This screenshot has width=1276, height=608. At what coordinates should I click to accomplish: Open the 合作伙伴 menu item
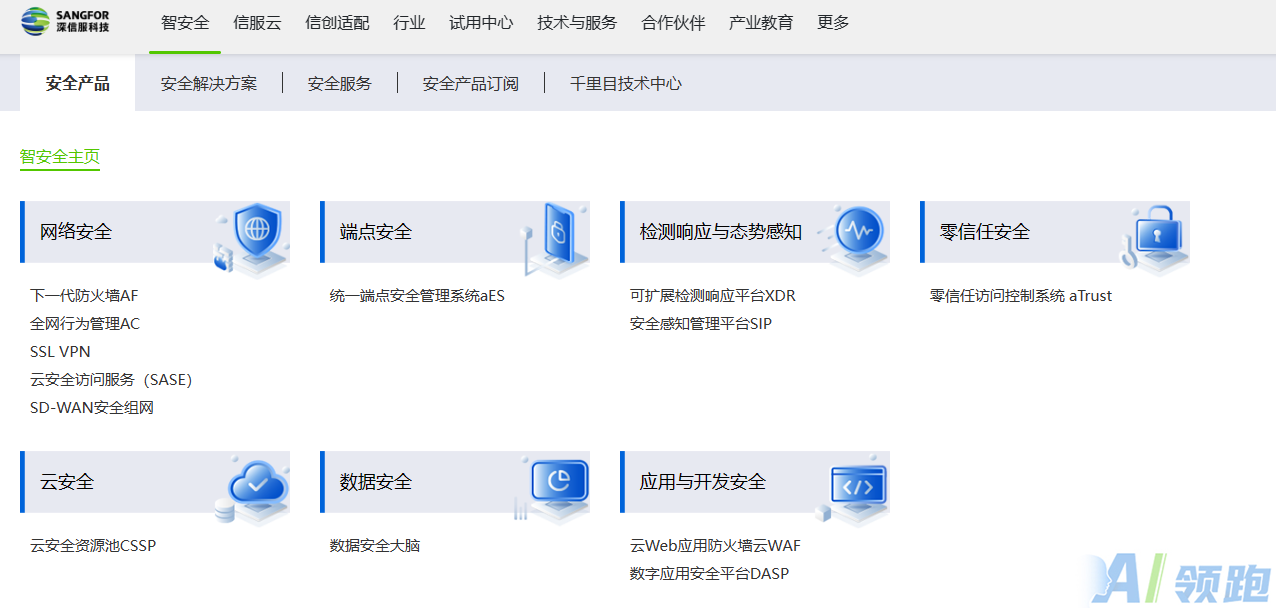click(673, 22)
